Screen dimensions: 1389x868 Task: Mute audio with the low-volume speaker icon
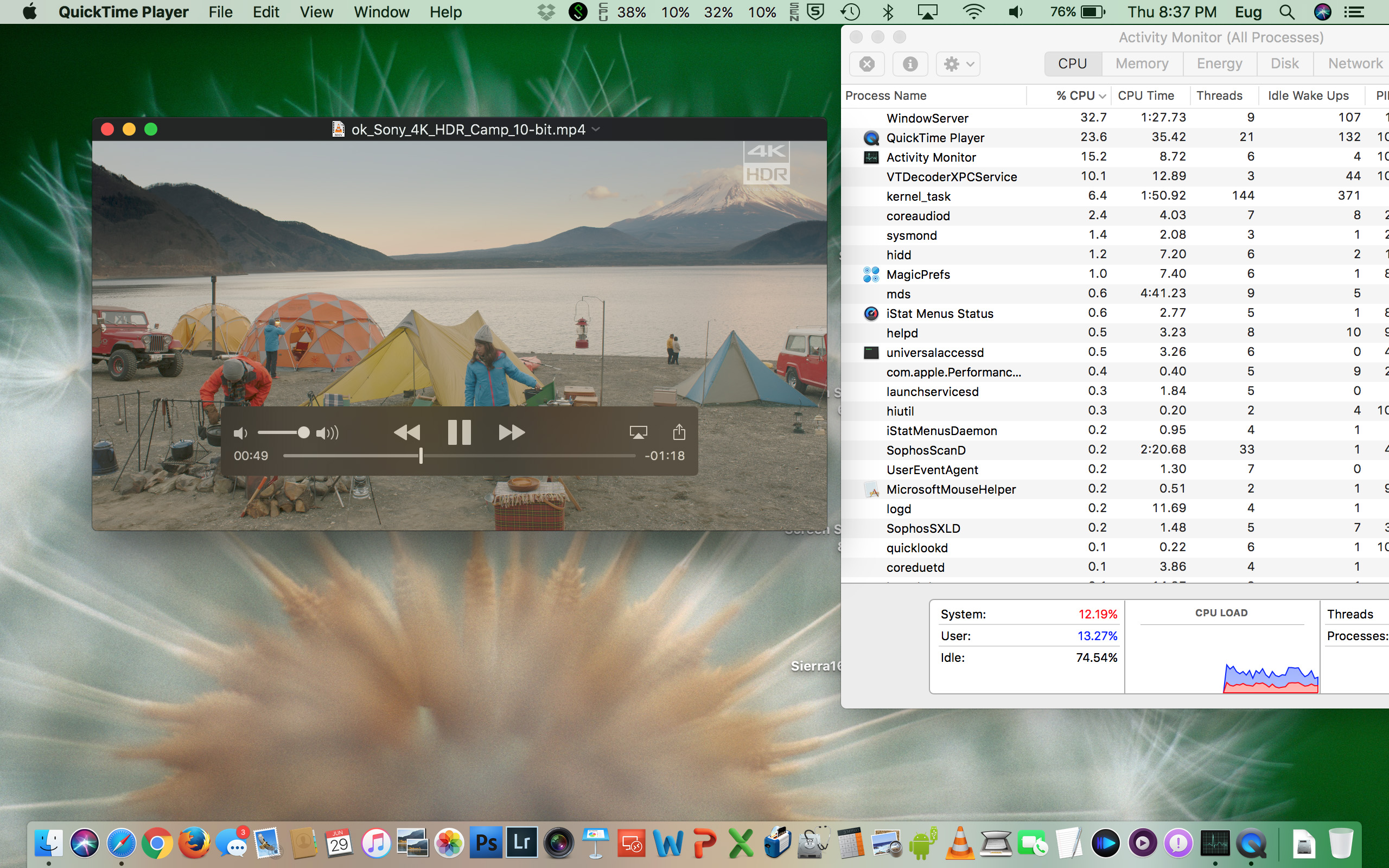tap(240, 433)
